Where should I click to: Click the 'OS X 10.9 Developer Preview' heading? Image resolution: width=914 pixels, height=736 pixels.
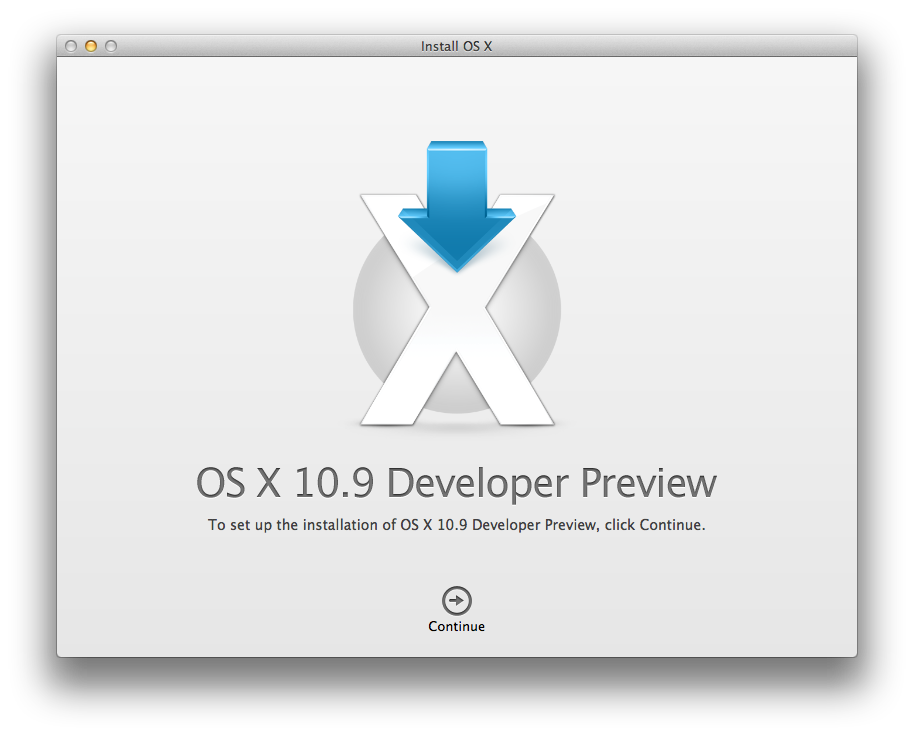456,483
